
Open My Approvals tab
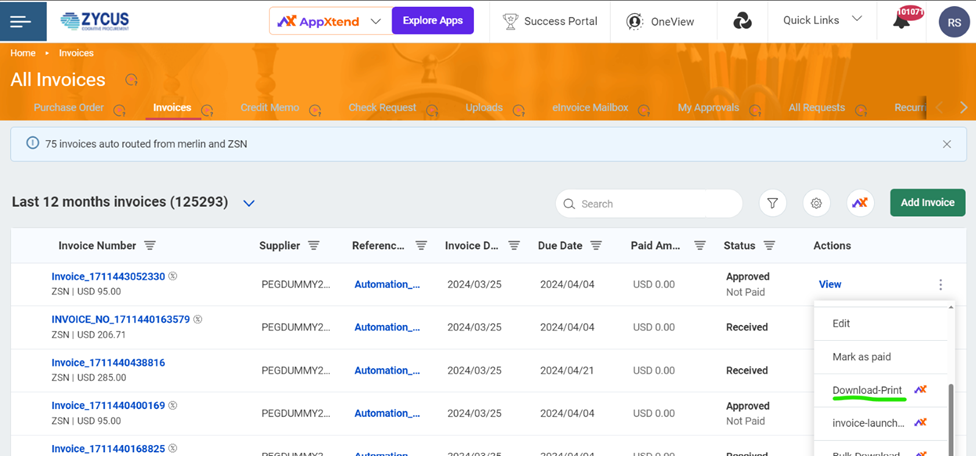(708, 108)
